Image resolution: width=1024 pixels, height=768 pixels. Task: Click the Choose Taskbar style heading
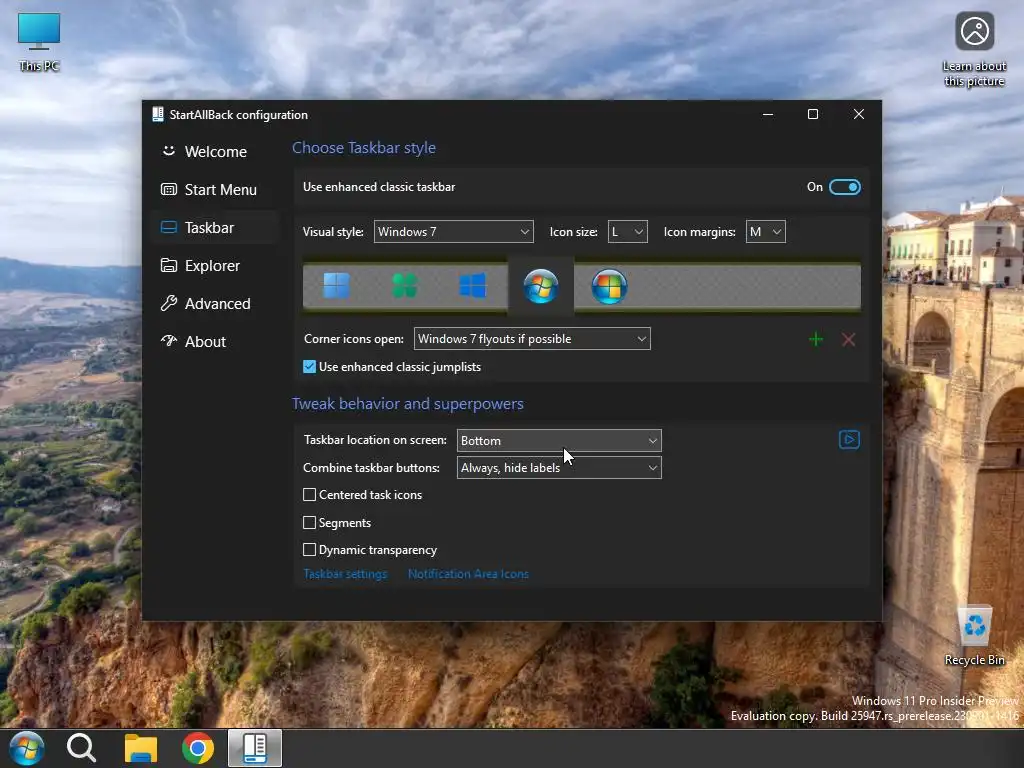tap(364, 148)
